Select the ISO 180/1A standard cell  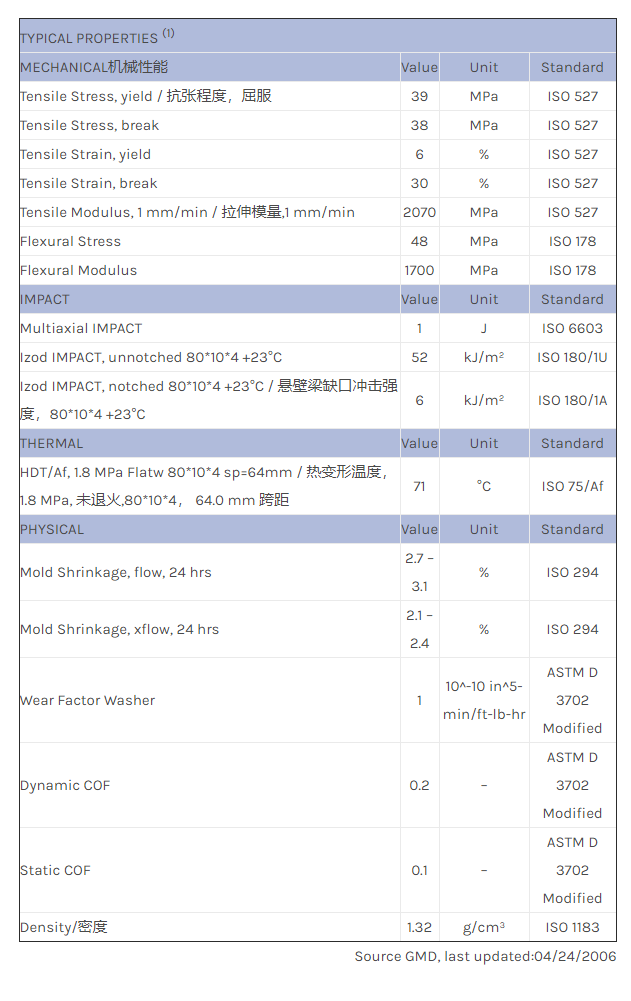click(x=572, y=400)
